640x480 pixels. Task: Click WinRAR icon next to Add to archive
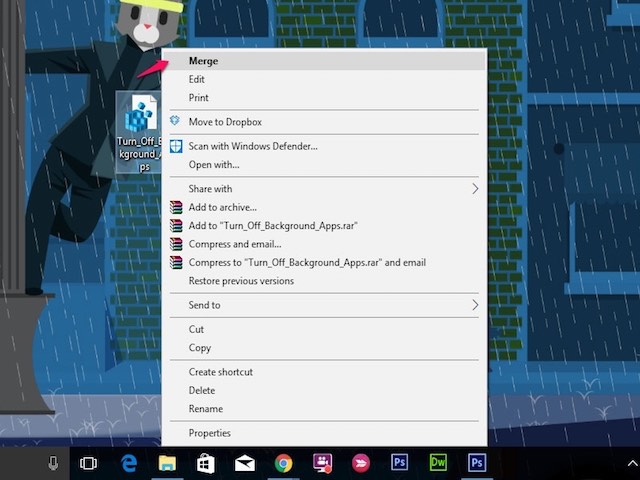pyautogui.click(x=176, y=207)
